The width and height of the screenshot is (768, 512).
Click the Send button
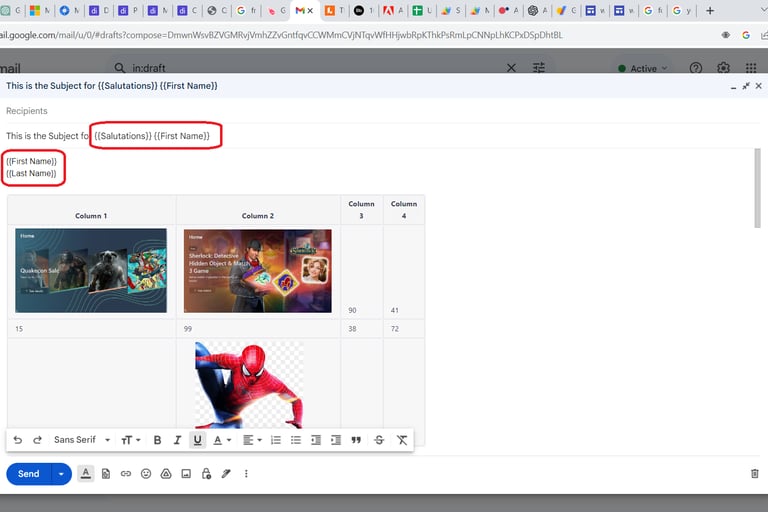tap(28, 474)
